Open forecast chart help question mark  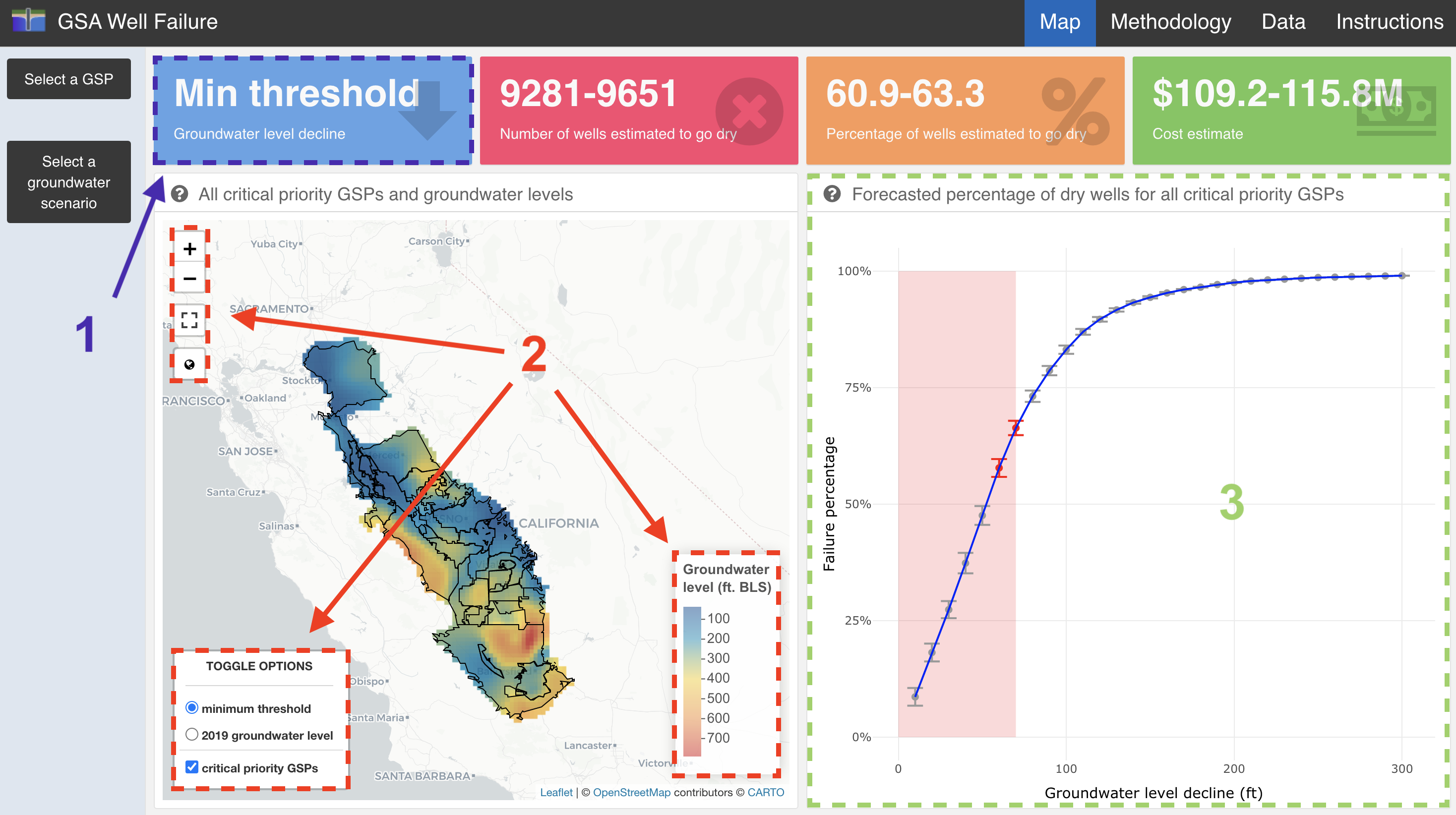tap(832, 194)
